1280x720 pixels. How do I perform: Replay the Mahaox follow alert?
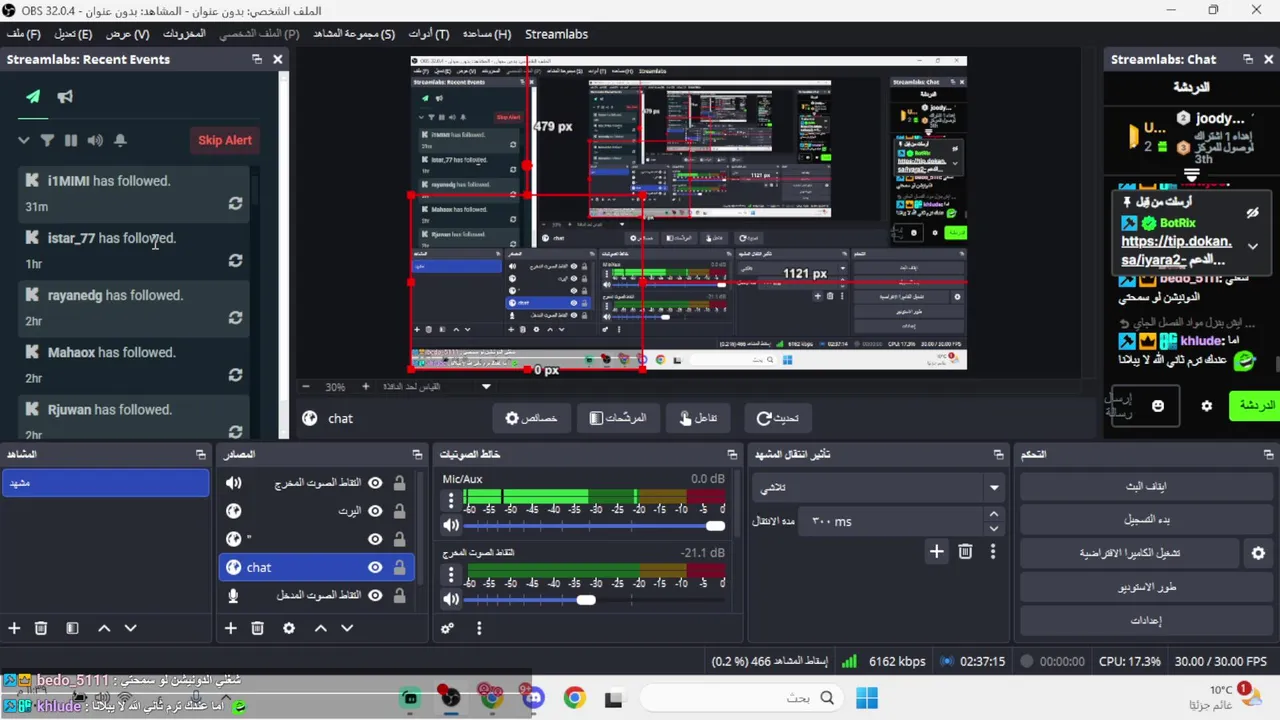click(235, 375)
